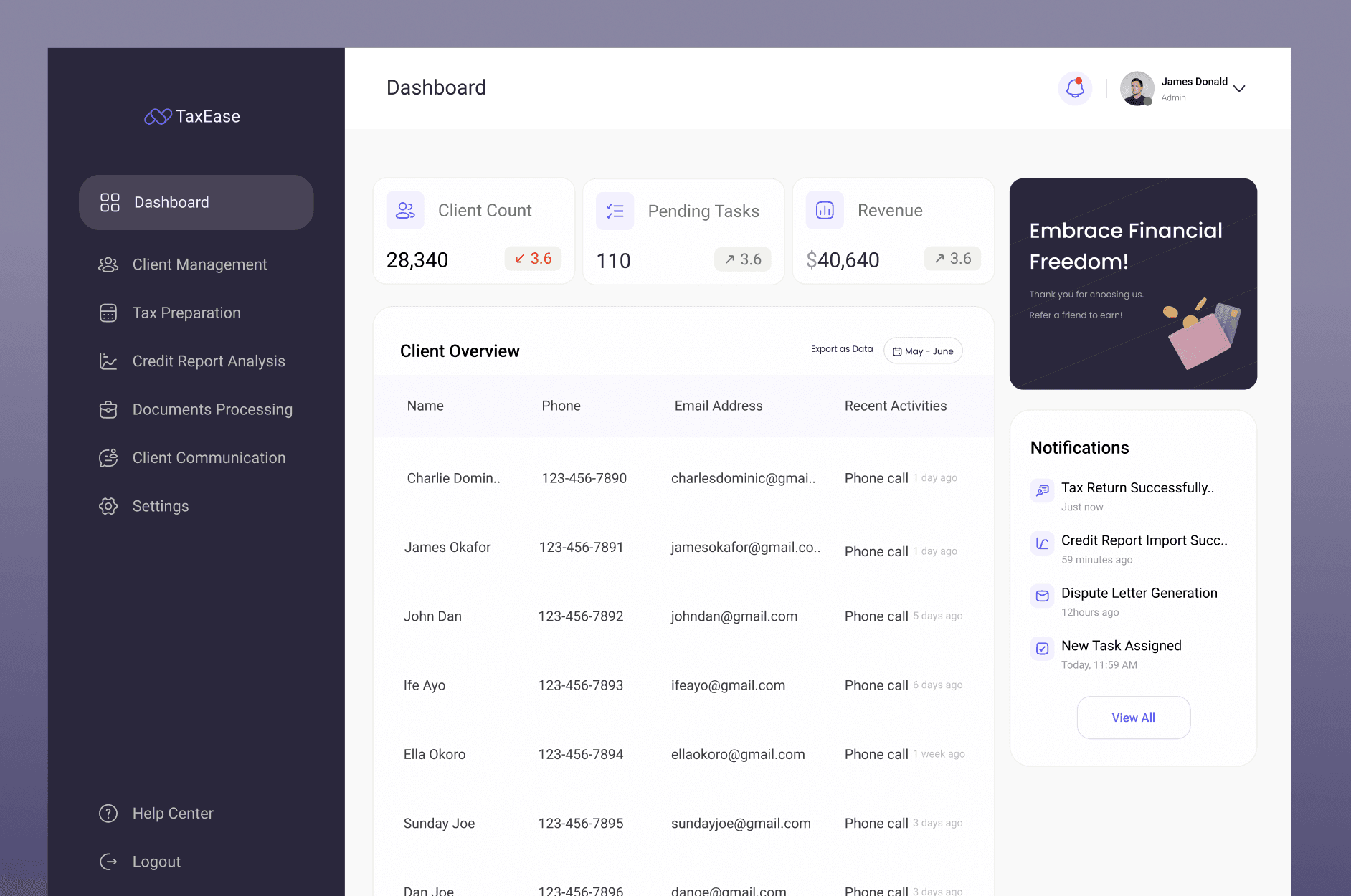Click the Pending Tasks 3.6 trend badge
Screen dimensions: 1351x896
[743, 259]
